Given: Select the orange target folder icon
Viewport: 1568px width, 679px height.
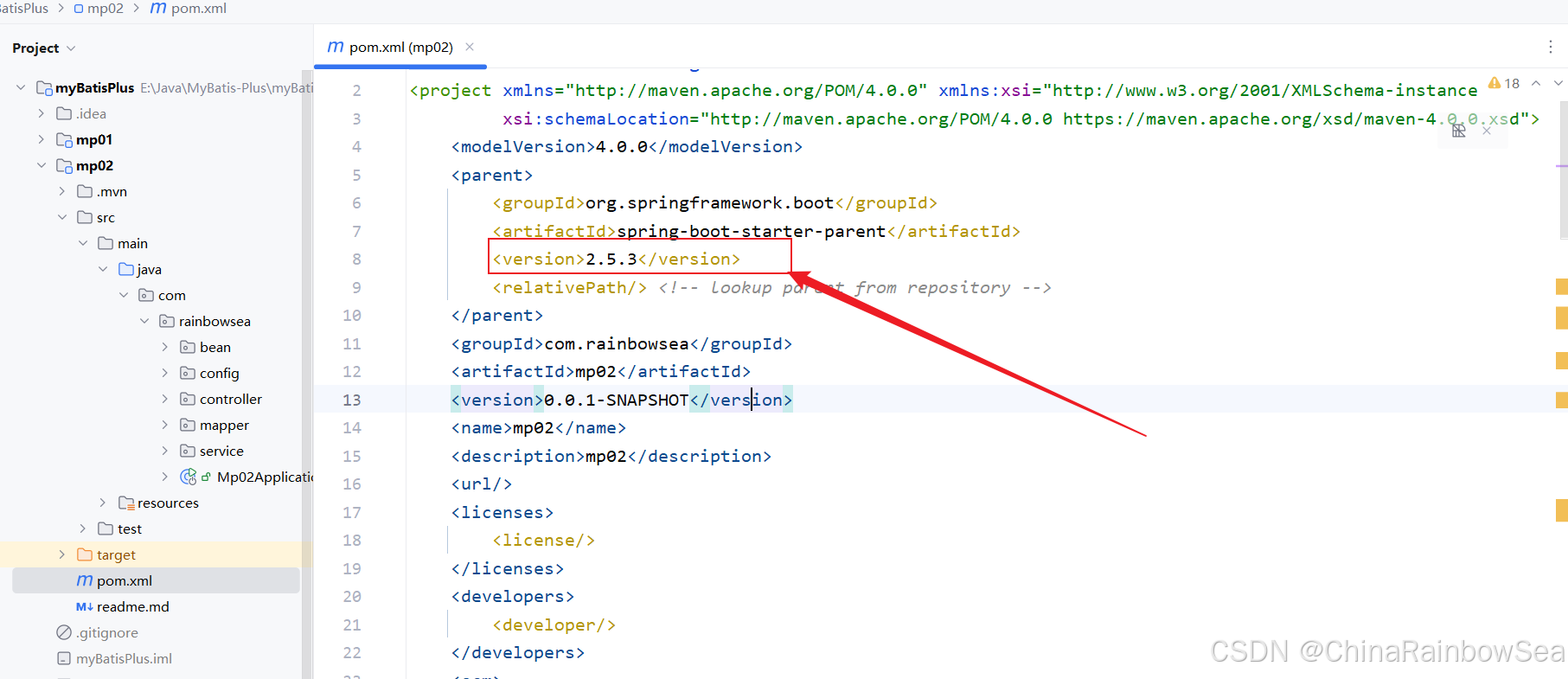Looking at the screenshot, I should [85, 554].
